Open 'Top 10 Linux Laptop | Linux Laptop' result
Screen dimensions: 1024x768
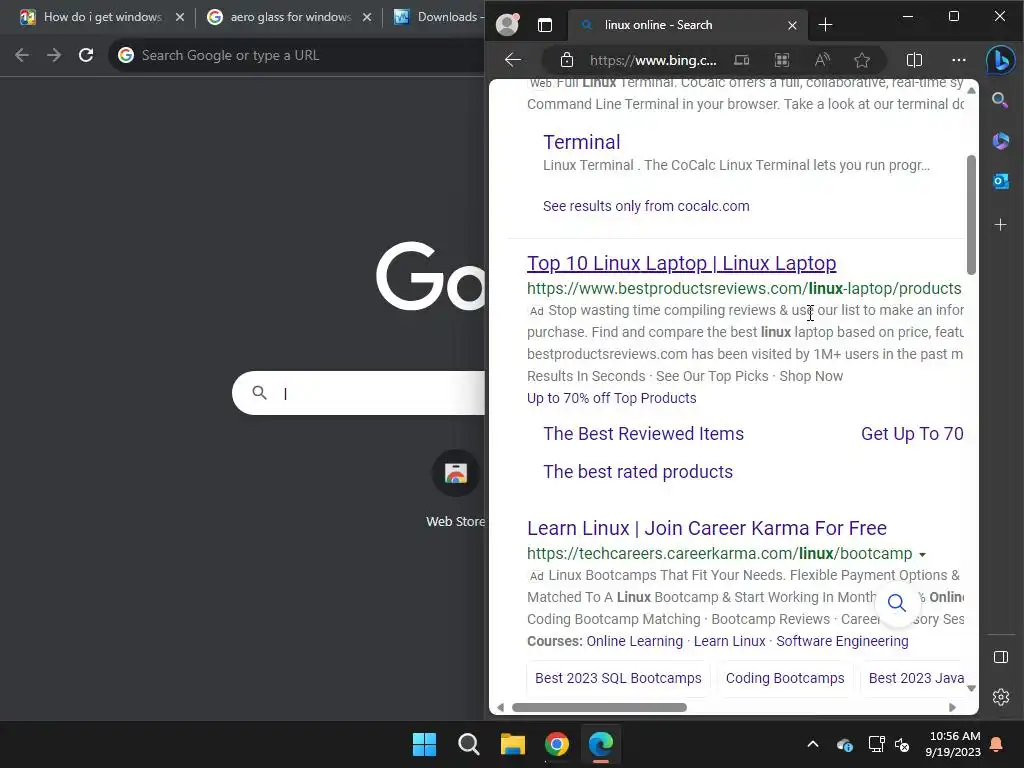pos(681,263)
